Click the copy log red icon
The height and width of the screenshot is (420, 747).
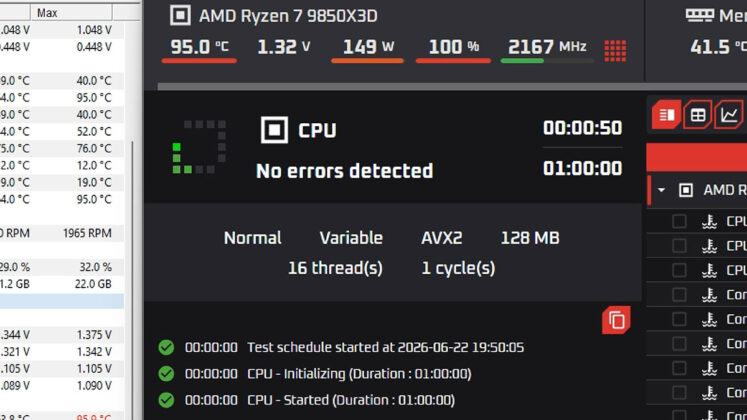click(616, 320)
